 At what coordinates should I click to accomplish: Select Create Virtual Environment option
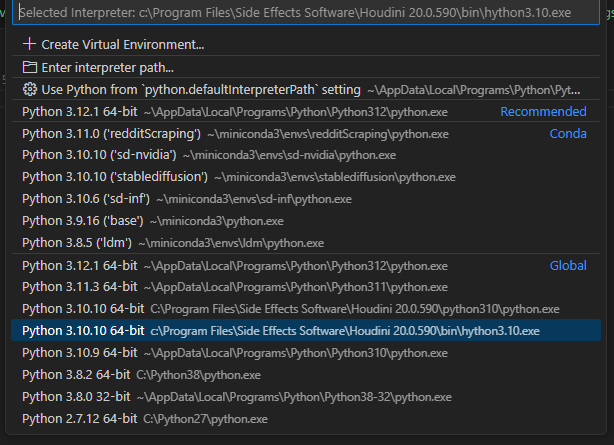click(x=306, y=44)
